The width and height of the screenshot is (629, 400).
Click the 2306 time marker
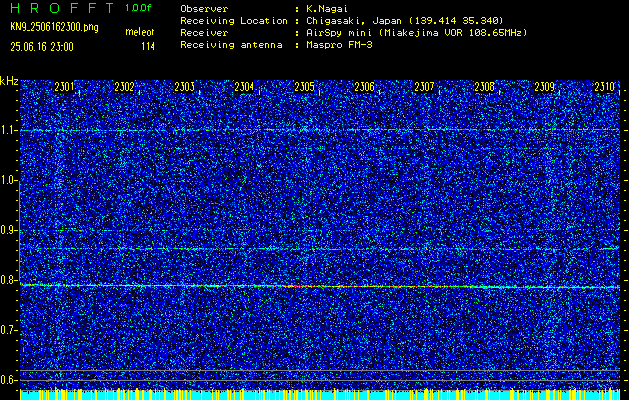[x=365, y=87]
